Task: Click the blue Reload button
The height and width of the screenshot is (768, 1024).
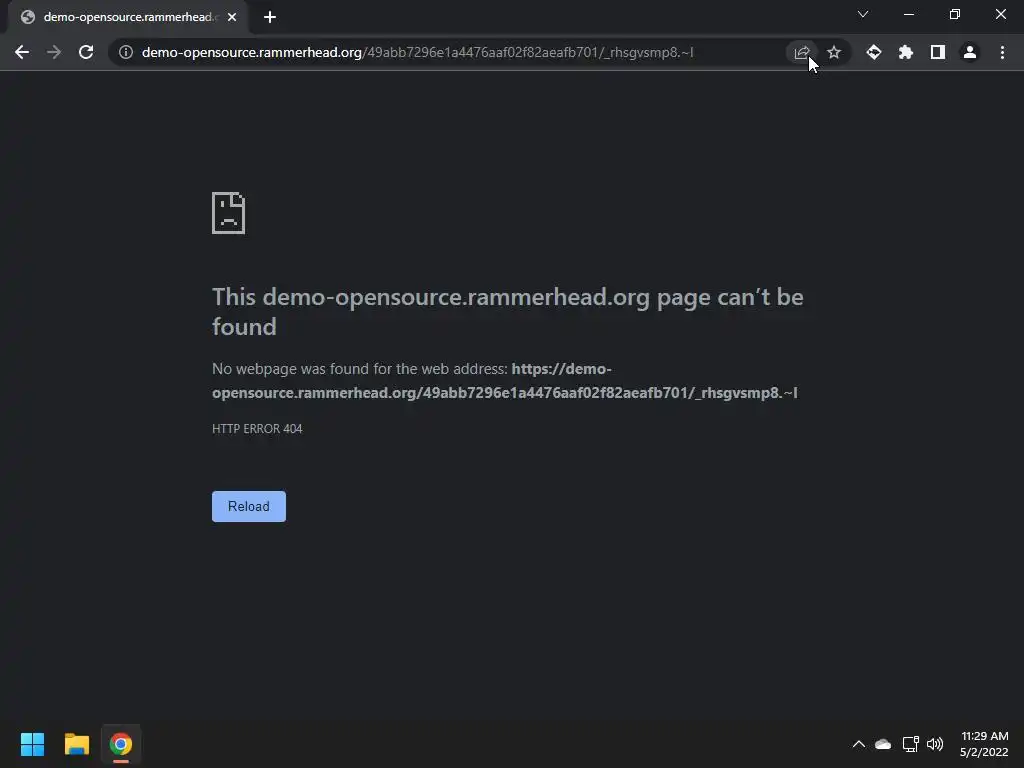Action: click(x=249, y=506)
